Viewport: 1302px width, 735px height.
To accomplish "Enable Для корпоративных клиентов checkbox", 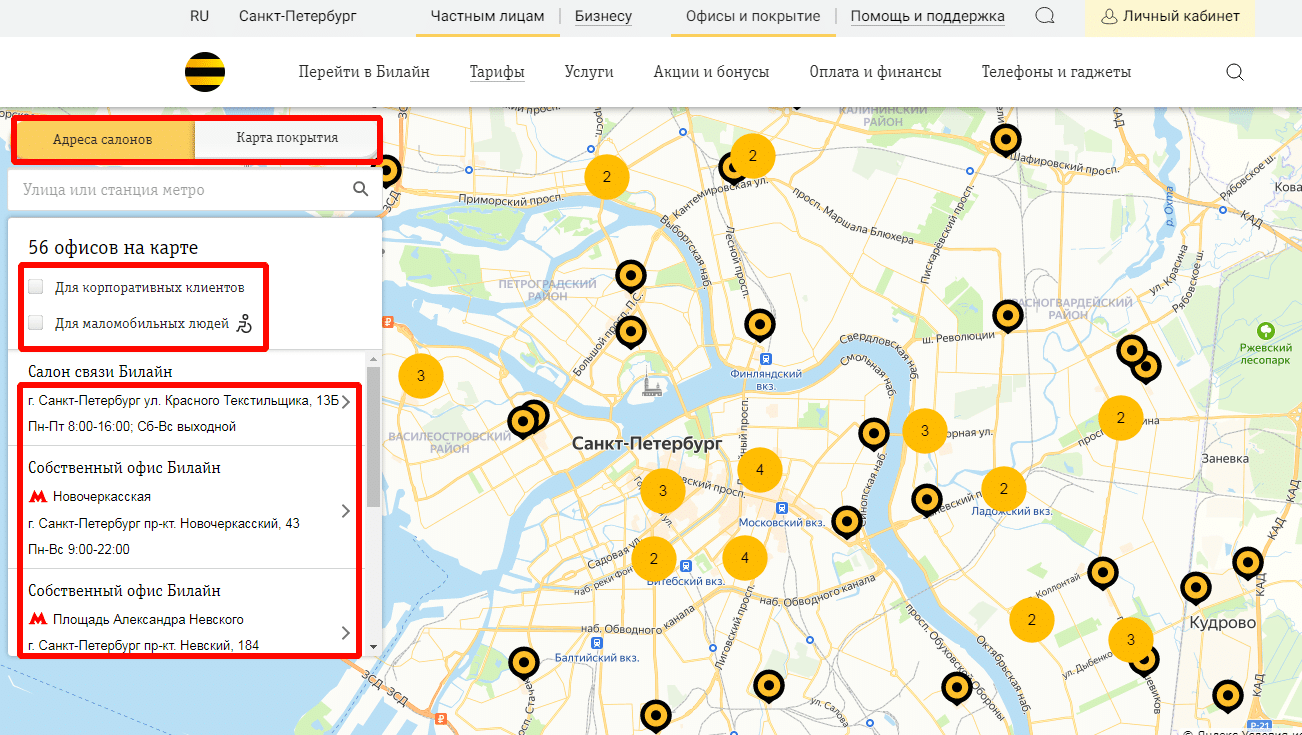I will (36, 287).
